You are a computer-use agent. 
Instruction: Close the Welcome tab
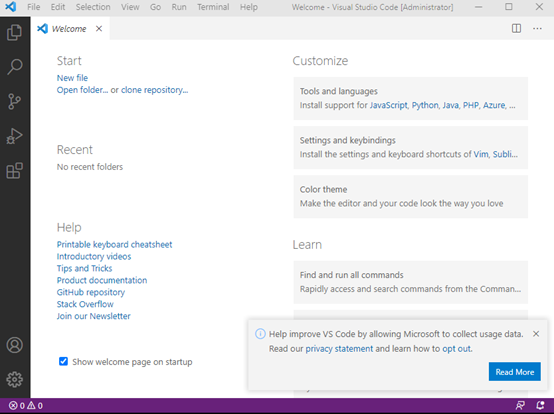pyautogui.click(x=99, y=29)
